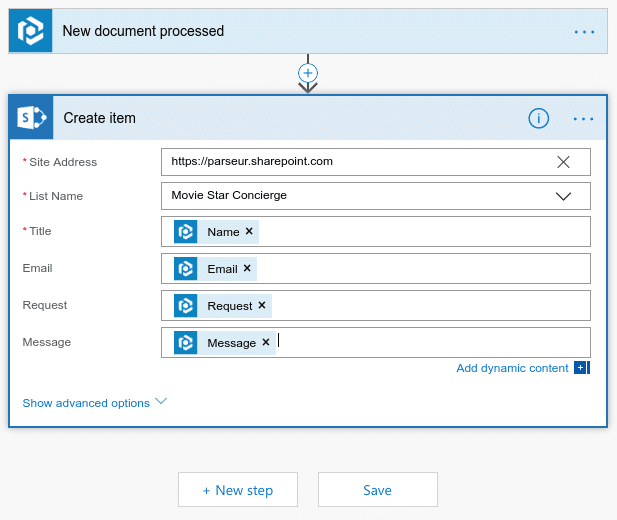This screenshot has width=617, height=520.
Task: Clear the Site Address field value
Action: coord(563,162)
